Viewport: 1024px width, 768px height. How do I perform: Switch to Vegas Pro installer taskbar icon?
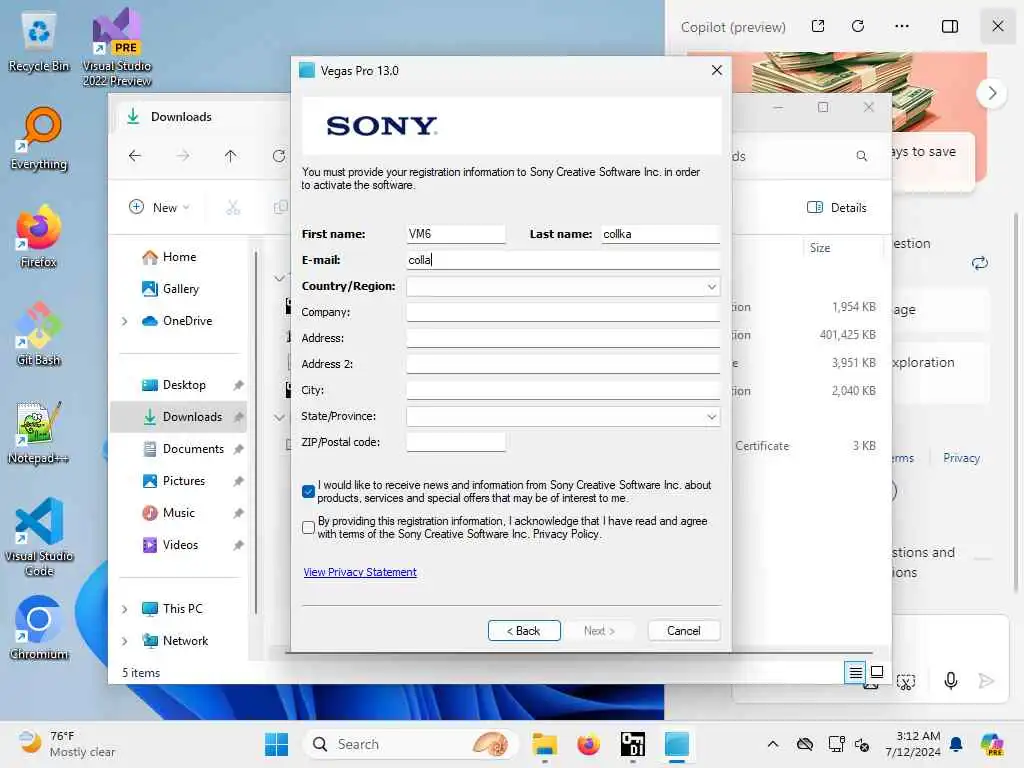point(677,744)
